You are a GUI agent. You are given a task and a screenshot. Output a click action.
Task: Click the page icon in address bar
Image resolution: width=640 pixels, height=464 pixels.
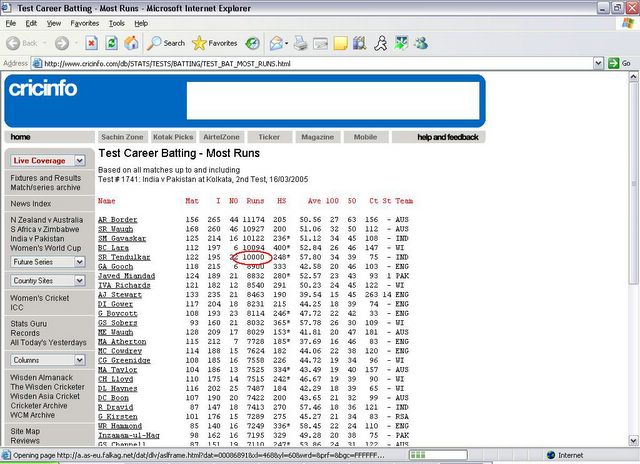coord(37,63)
